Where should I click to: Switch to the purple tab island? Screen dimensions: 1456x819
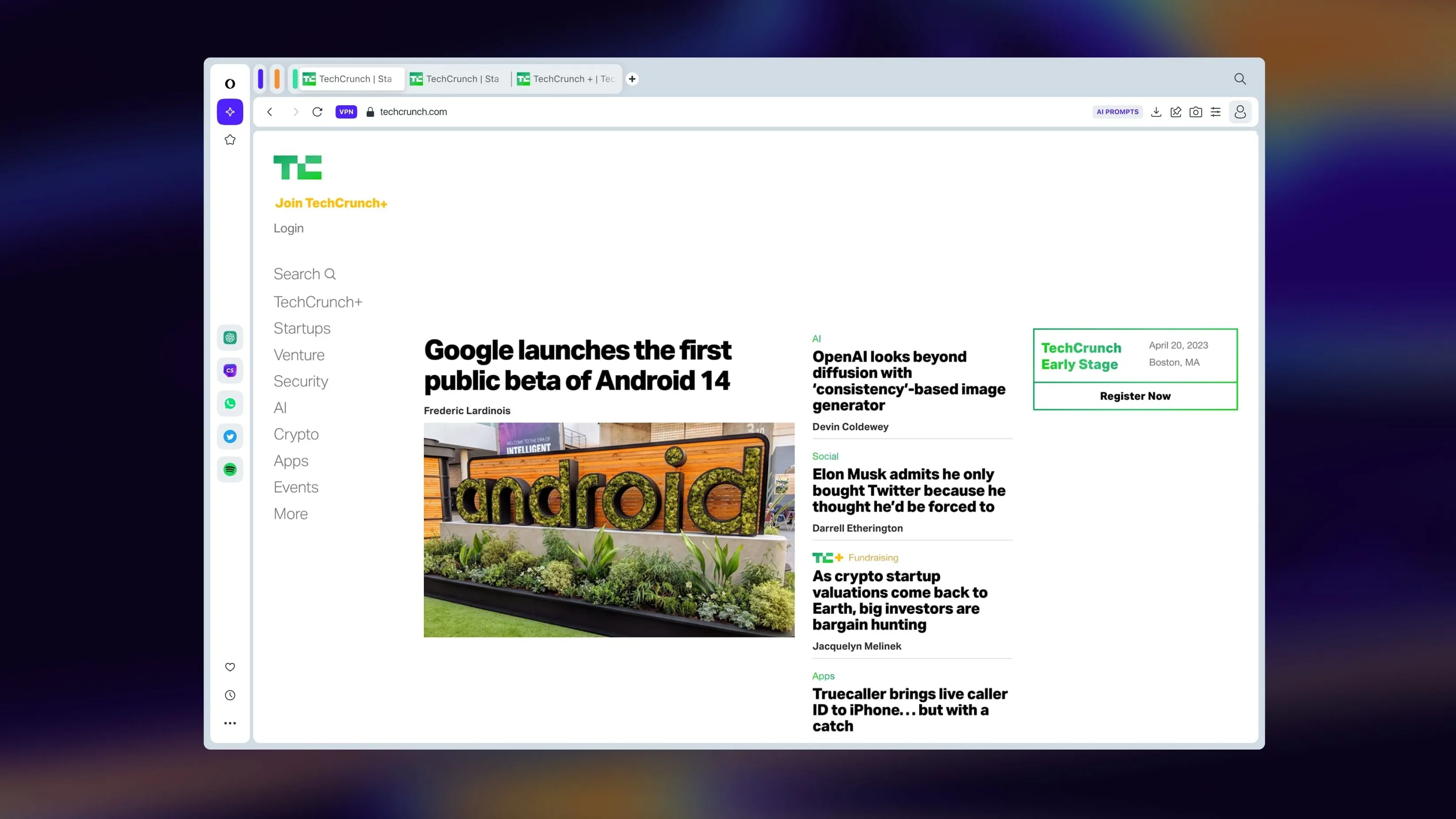261,79
